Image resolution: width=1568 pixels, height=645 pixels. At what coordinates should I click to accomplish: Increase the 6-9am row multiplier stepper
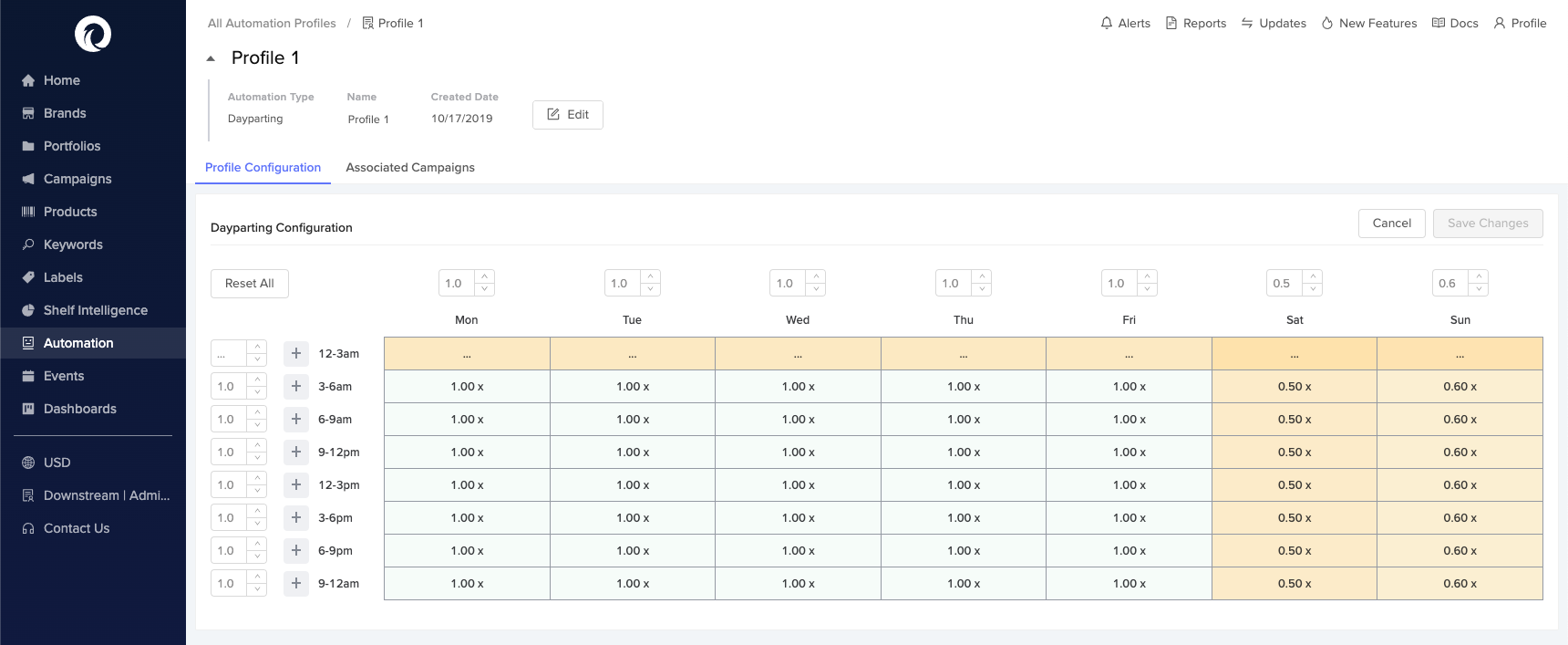pyautogui.click(x=258, y=413)
